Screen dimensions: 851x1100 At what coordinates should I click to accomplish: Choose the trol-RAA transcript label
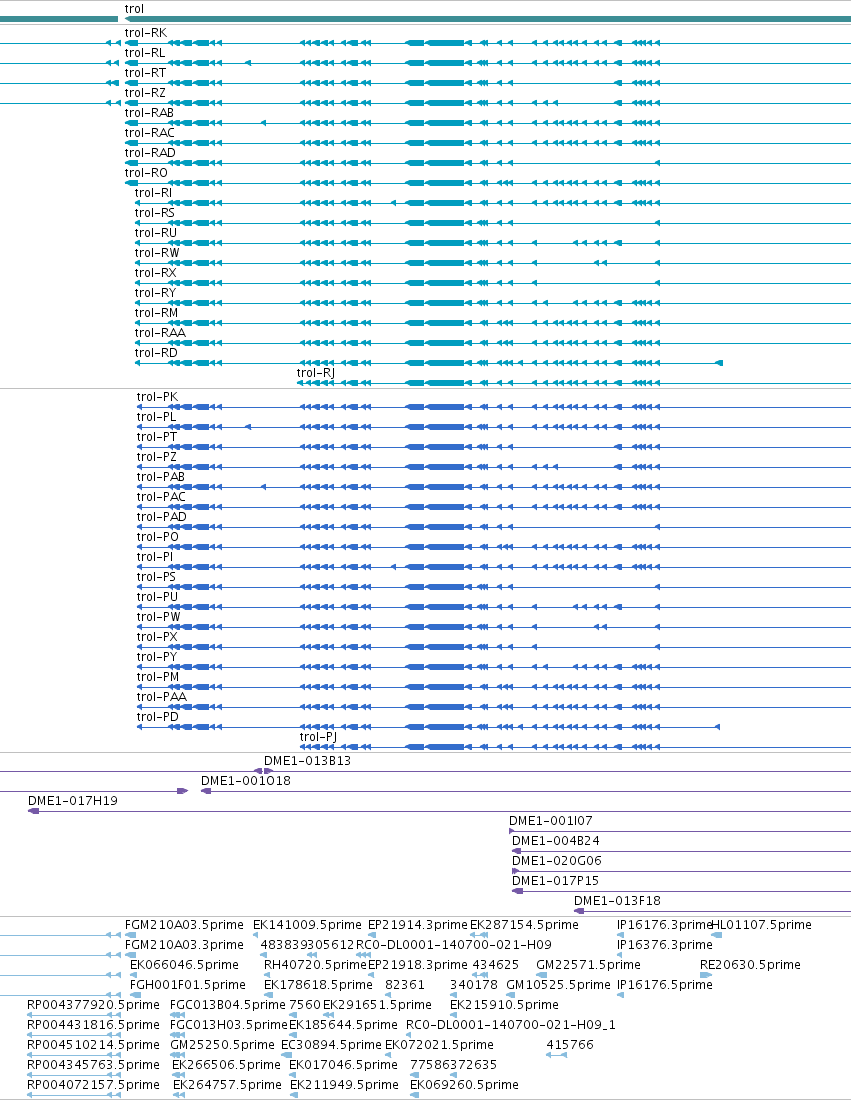[160, 333]
